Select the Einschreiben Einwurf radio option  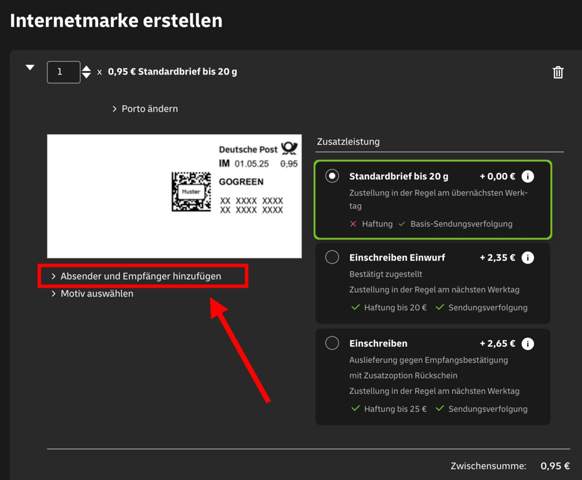332,257
